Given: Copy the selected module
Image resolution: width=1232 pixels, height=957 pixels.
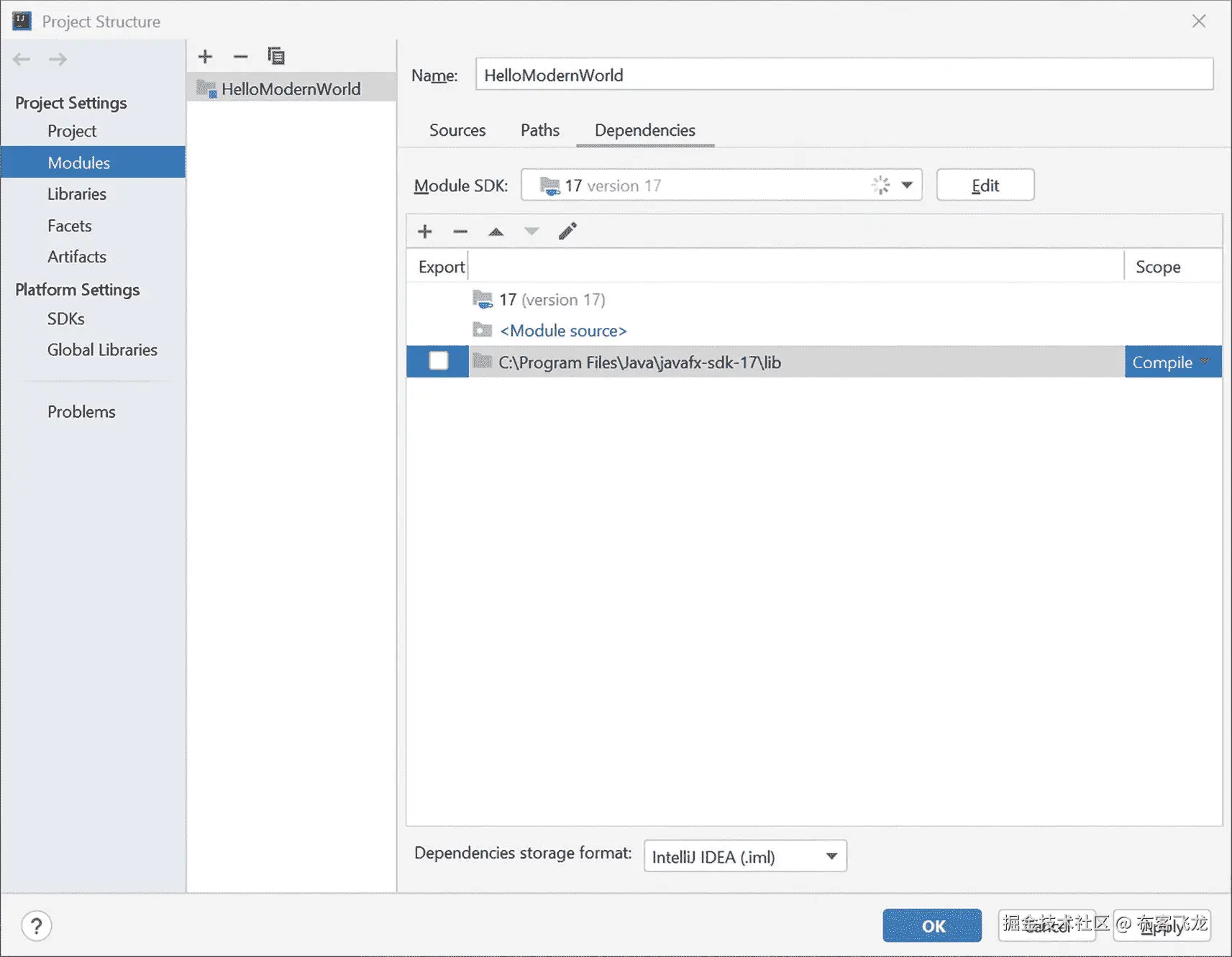Looking at the screenshot, I should pyautogui.click(x=276, y=56).
